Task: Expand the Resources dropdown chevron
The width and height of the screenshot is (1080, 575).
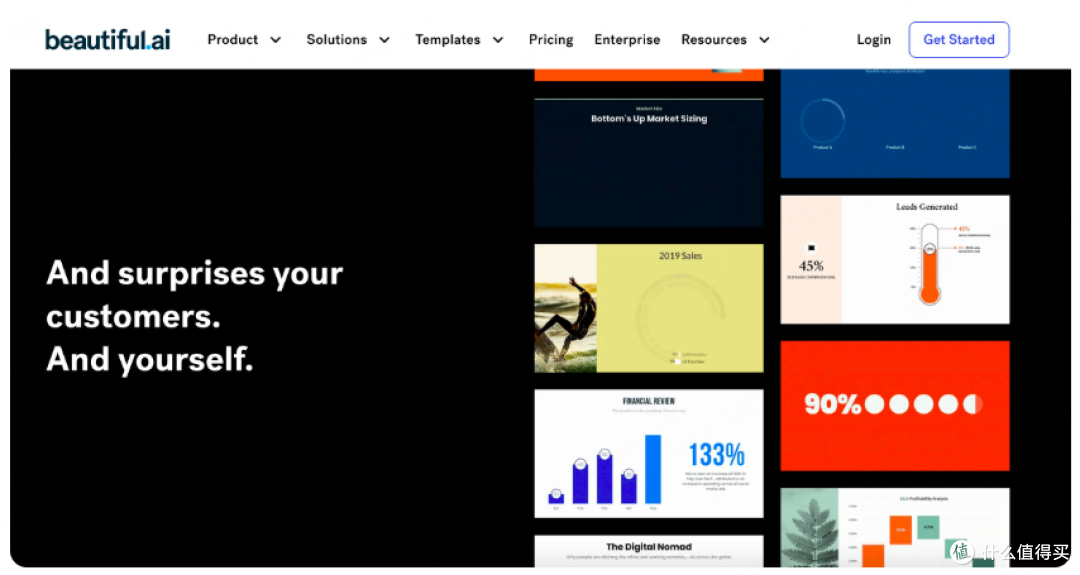Action: (764, 40)
